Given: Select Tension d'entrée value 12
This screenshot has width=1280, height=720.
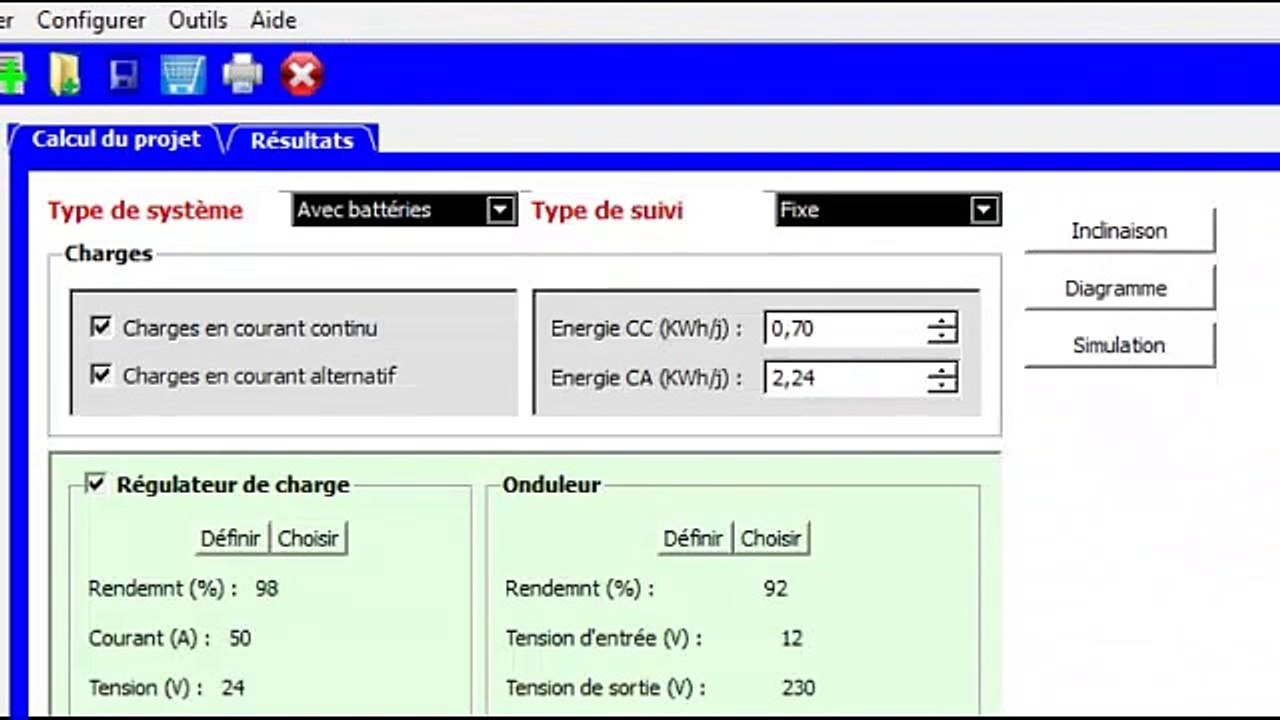Looking at the screenshot, I should (x=792, y=638).
